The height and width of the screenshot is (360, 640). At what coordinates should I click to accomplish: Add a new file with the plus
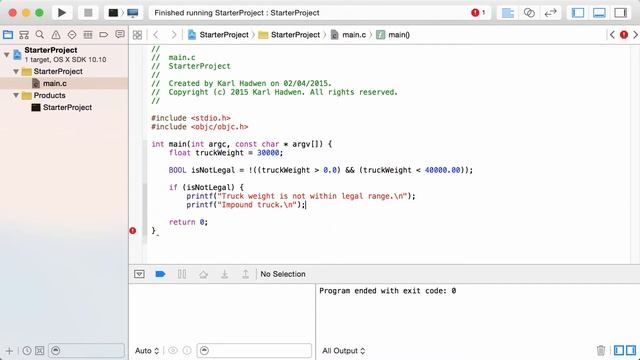point(9,351)
